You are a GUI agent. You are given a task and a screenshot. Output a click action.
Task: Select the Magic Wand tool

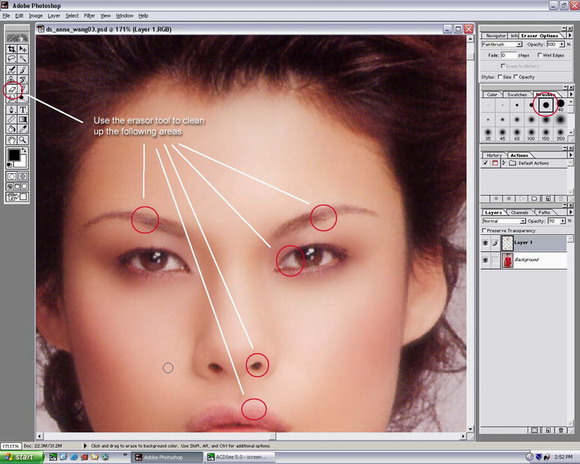coord(23,58)
